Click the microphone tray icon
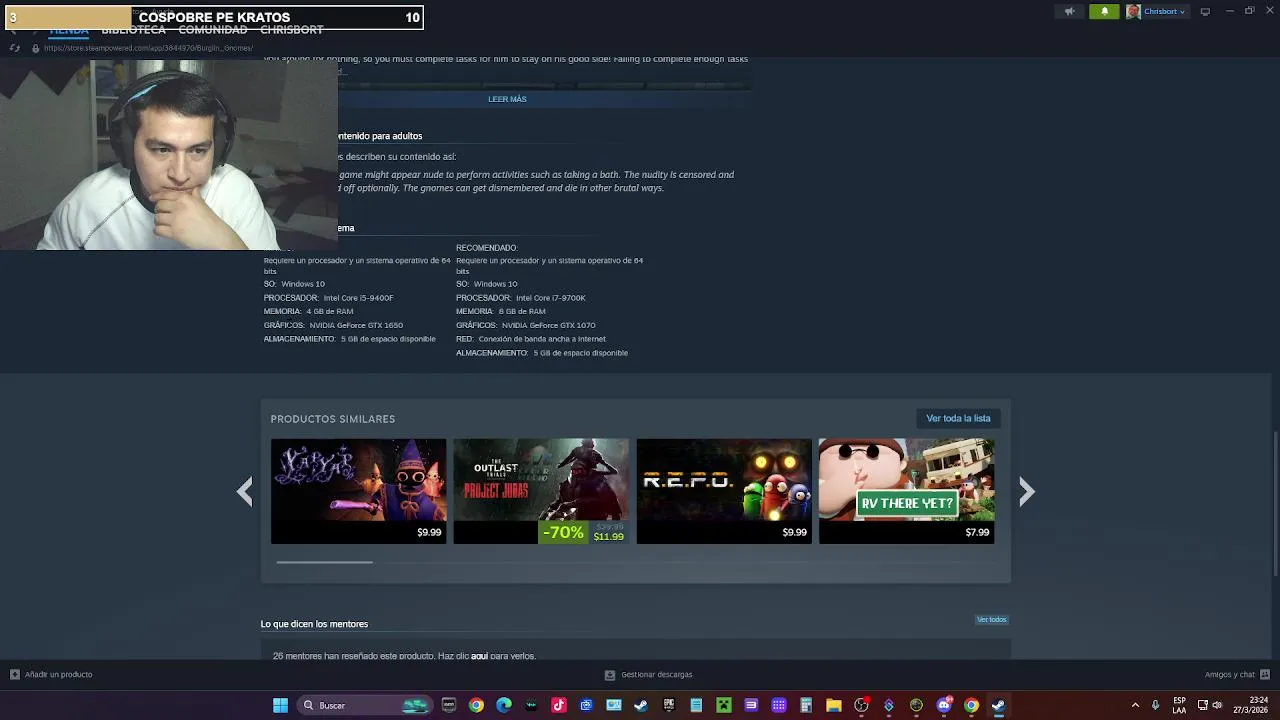The height and width of the screenshot is (720, 1280). [x=1155, y=705]
